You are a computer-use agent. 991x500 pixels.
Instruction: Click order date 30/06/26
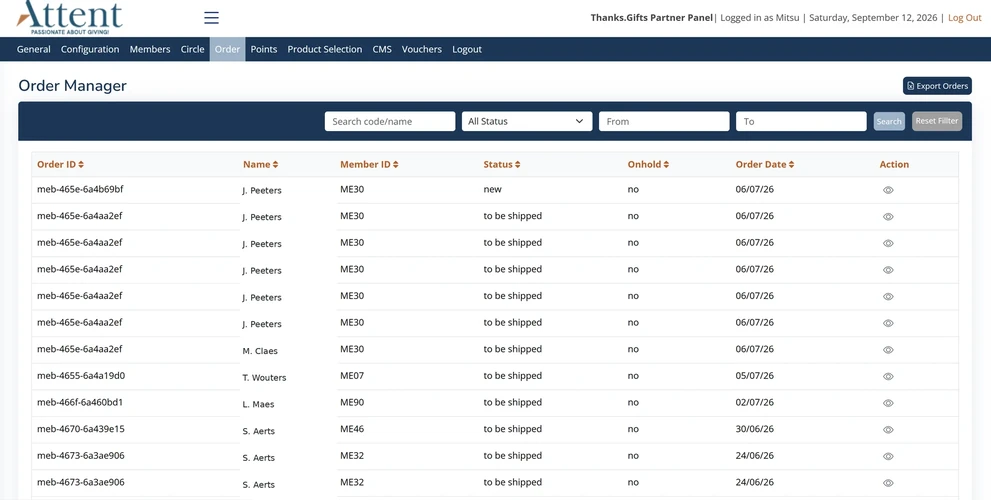[x=755, y=429]
